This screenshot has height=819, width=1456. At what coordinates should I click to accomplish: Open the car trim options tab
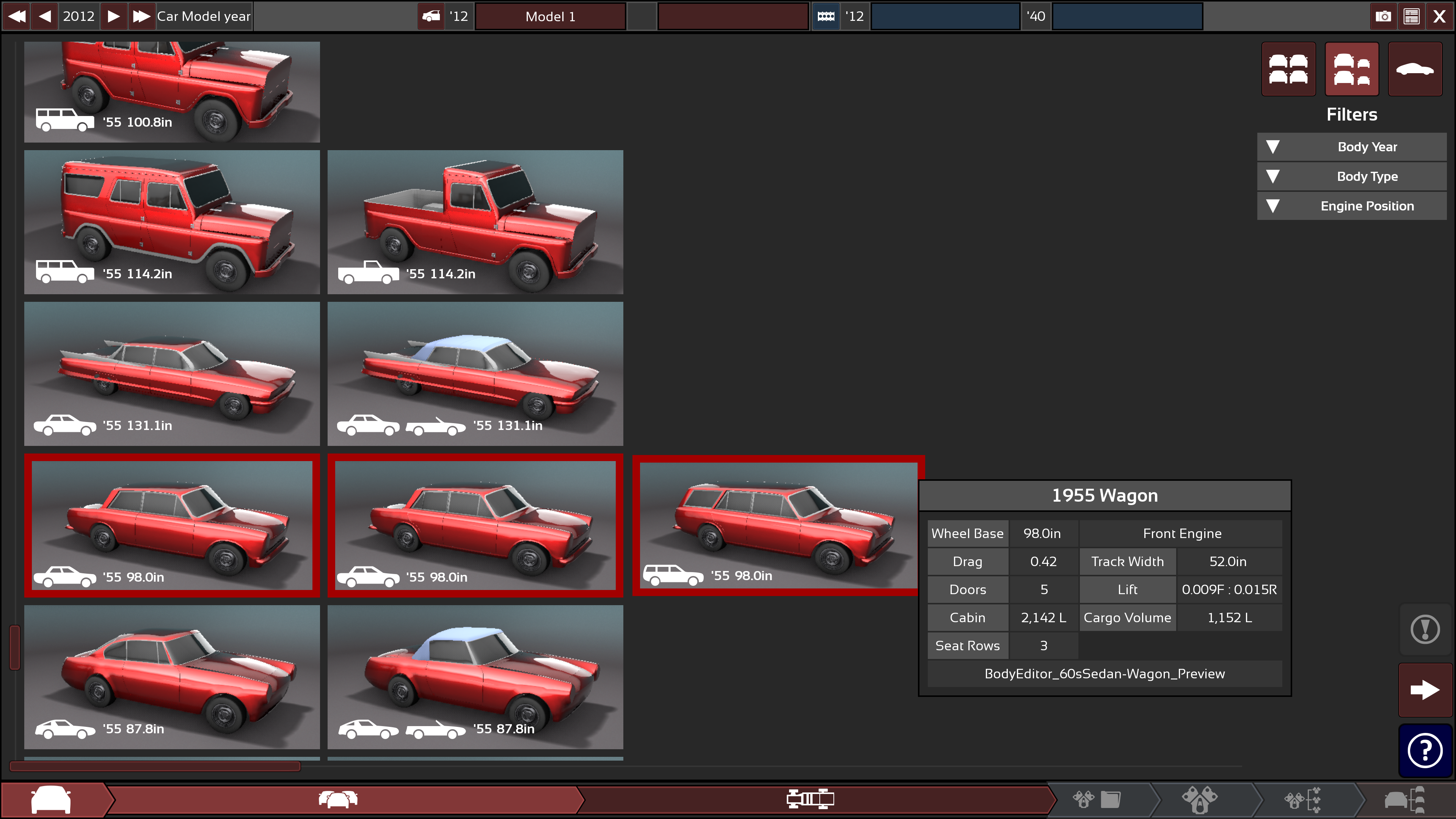click(x=1404, y=800)
